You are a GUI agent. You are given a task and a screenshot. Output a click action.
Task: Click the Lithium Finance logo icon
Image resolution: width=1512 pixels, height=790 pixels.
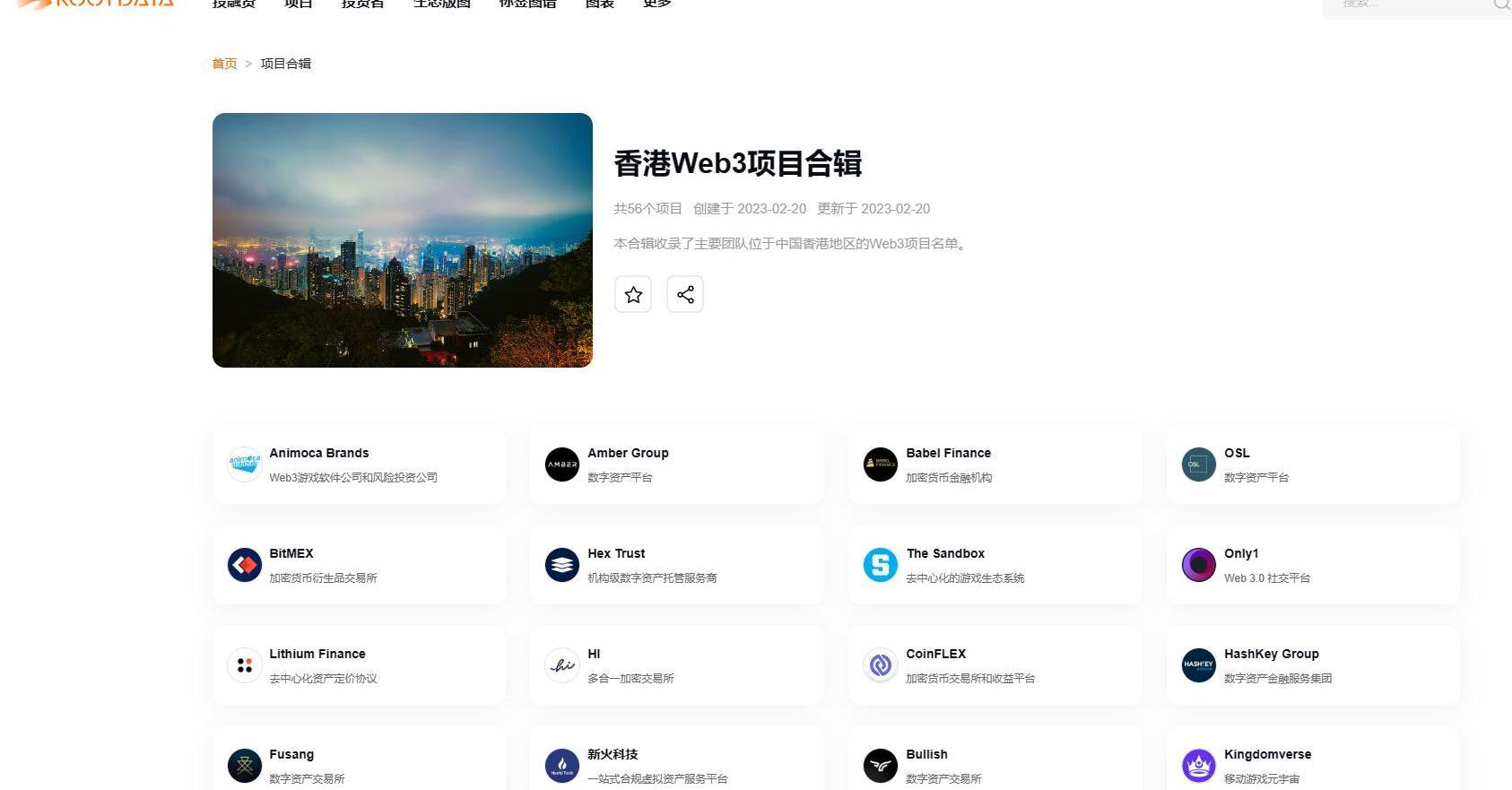245,665
